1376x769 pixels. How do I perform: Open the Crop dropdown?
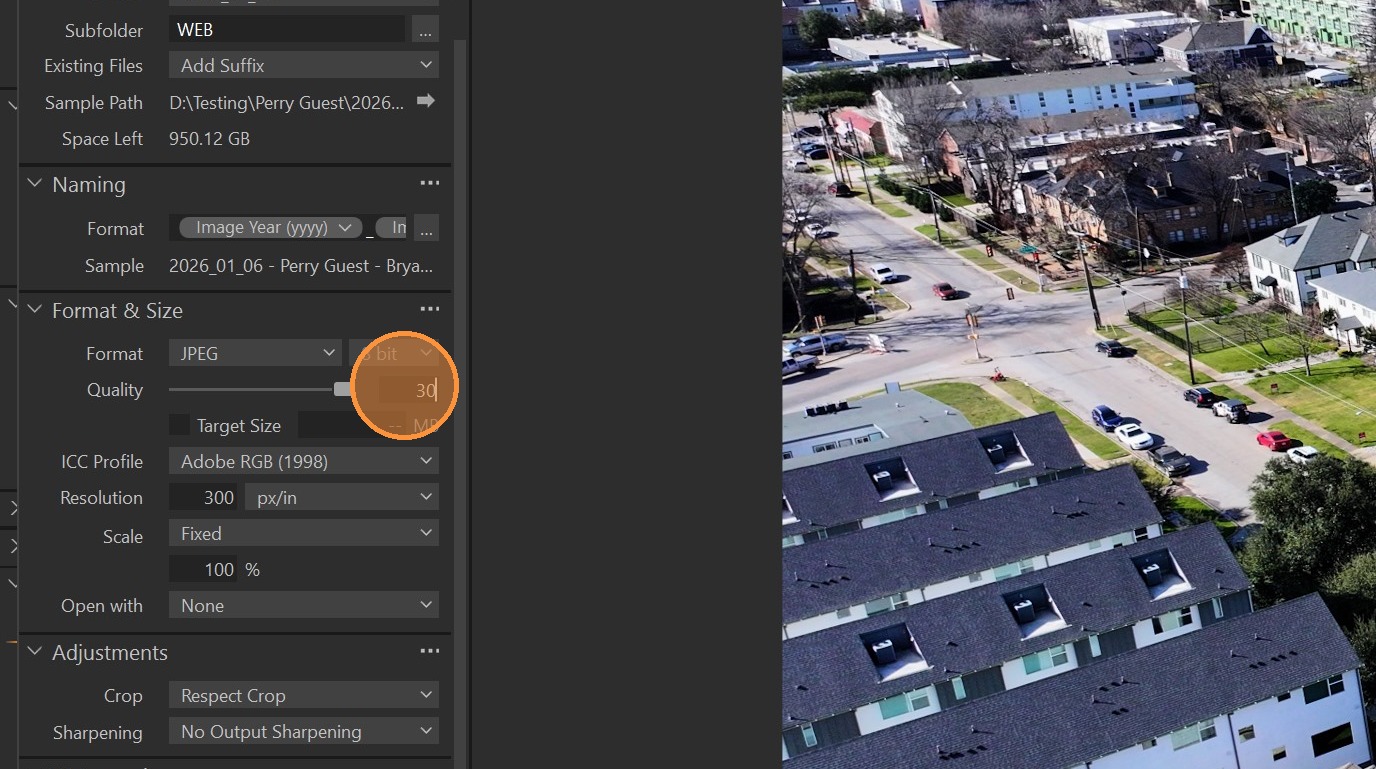tap(304, 695)
